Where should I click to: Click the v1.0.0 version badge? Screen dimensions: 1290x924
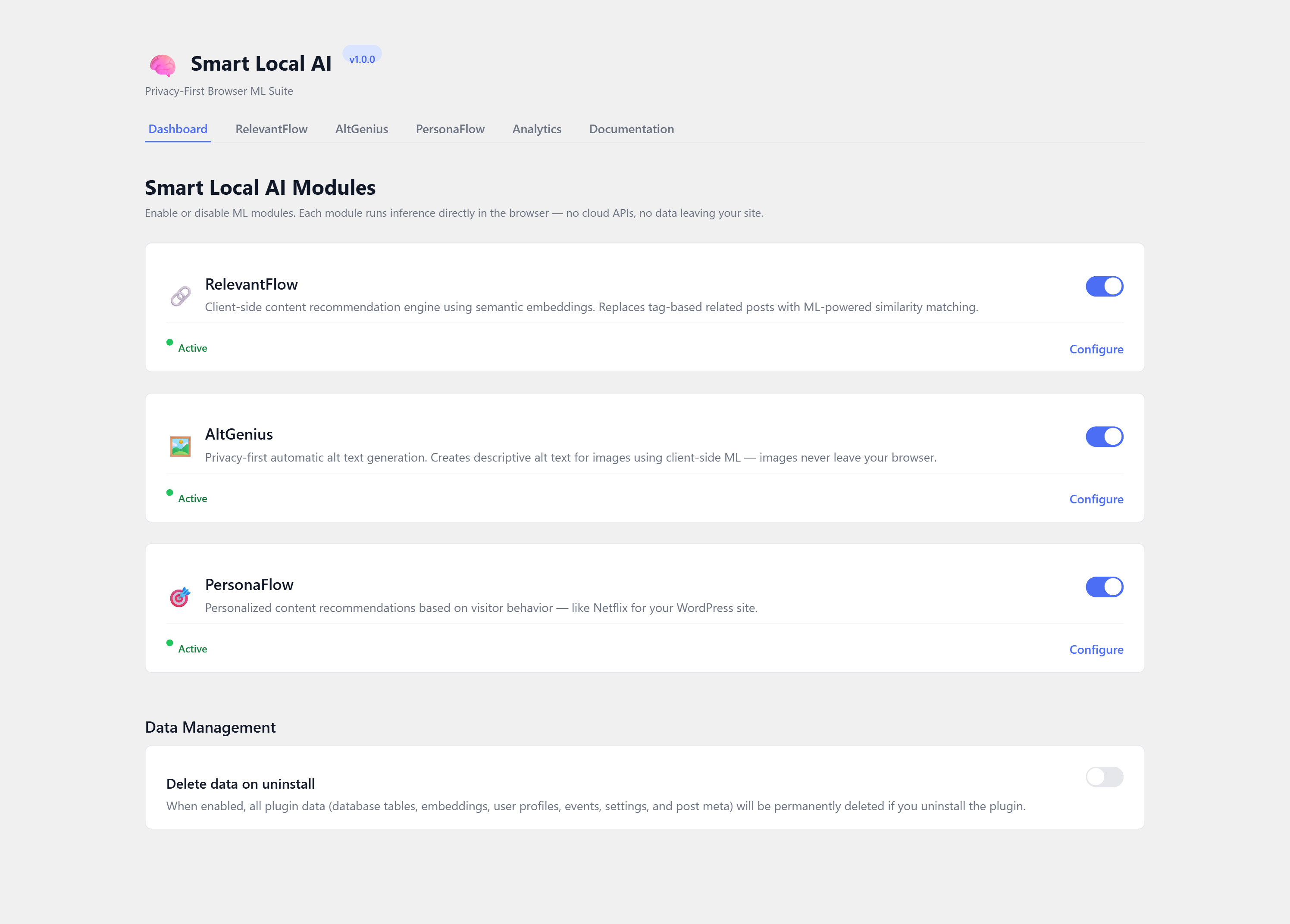tap(362, 59)
